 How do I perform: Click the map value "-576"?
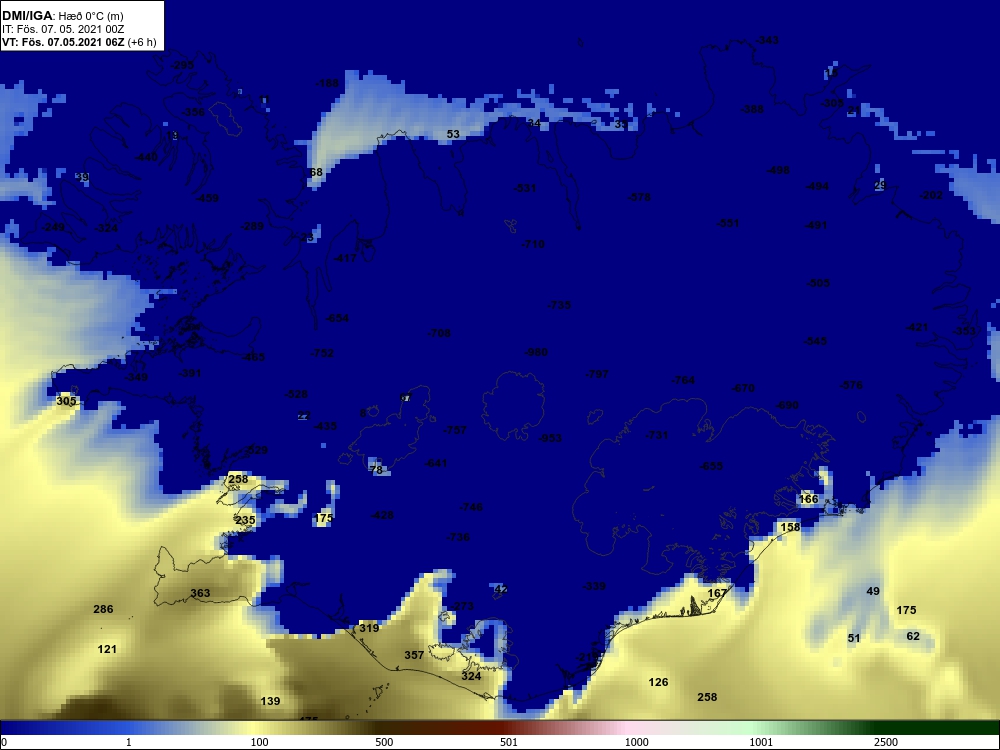(x=851, y=385)
